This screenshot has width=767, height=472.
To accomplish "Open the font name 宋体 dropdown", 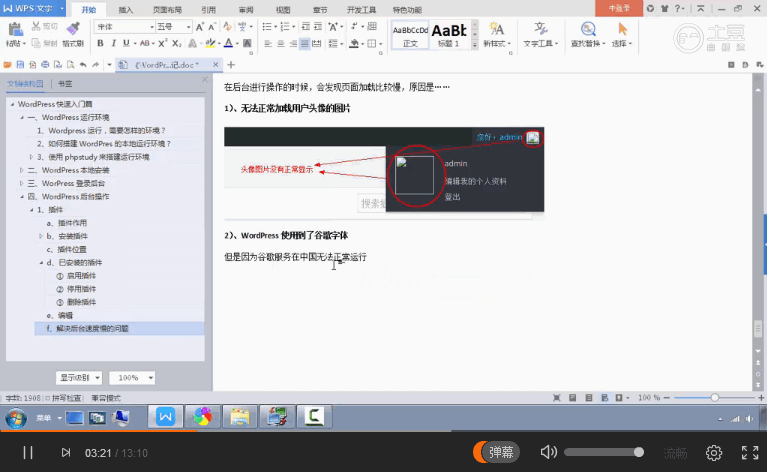I will click(152, 27).
